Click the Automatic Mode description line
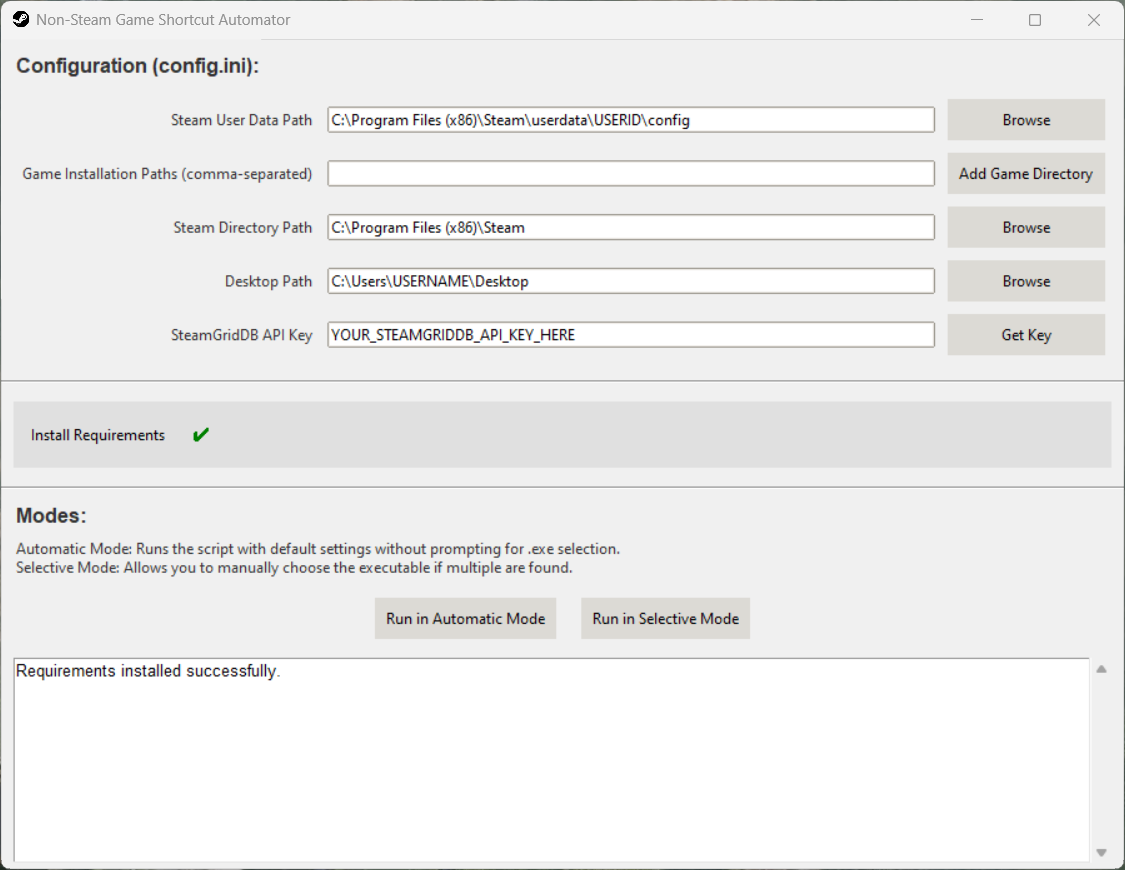This screenshot has height=870, width=1125. [x=318, y=549]
